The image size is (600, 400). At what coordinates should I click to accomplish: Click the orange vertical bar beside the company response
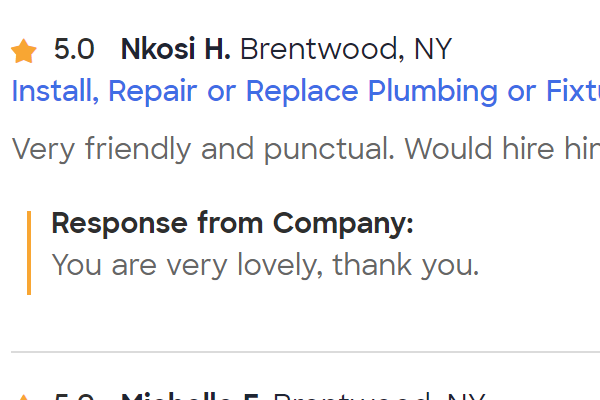pos(29,253)
